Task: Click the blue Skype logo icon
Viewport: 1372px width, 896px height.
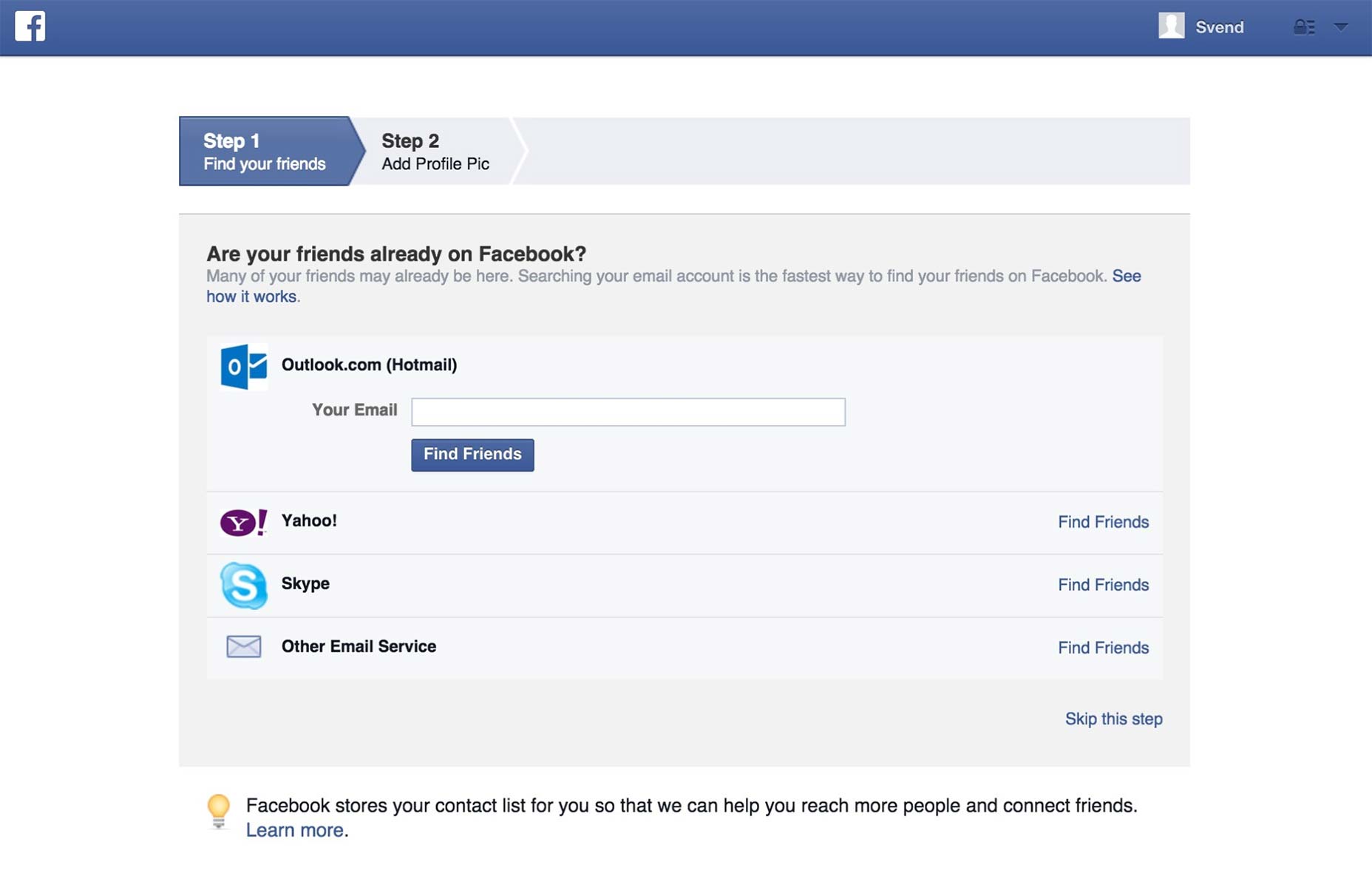Action: pos(243,585)
